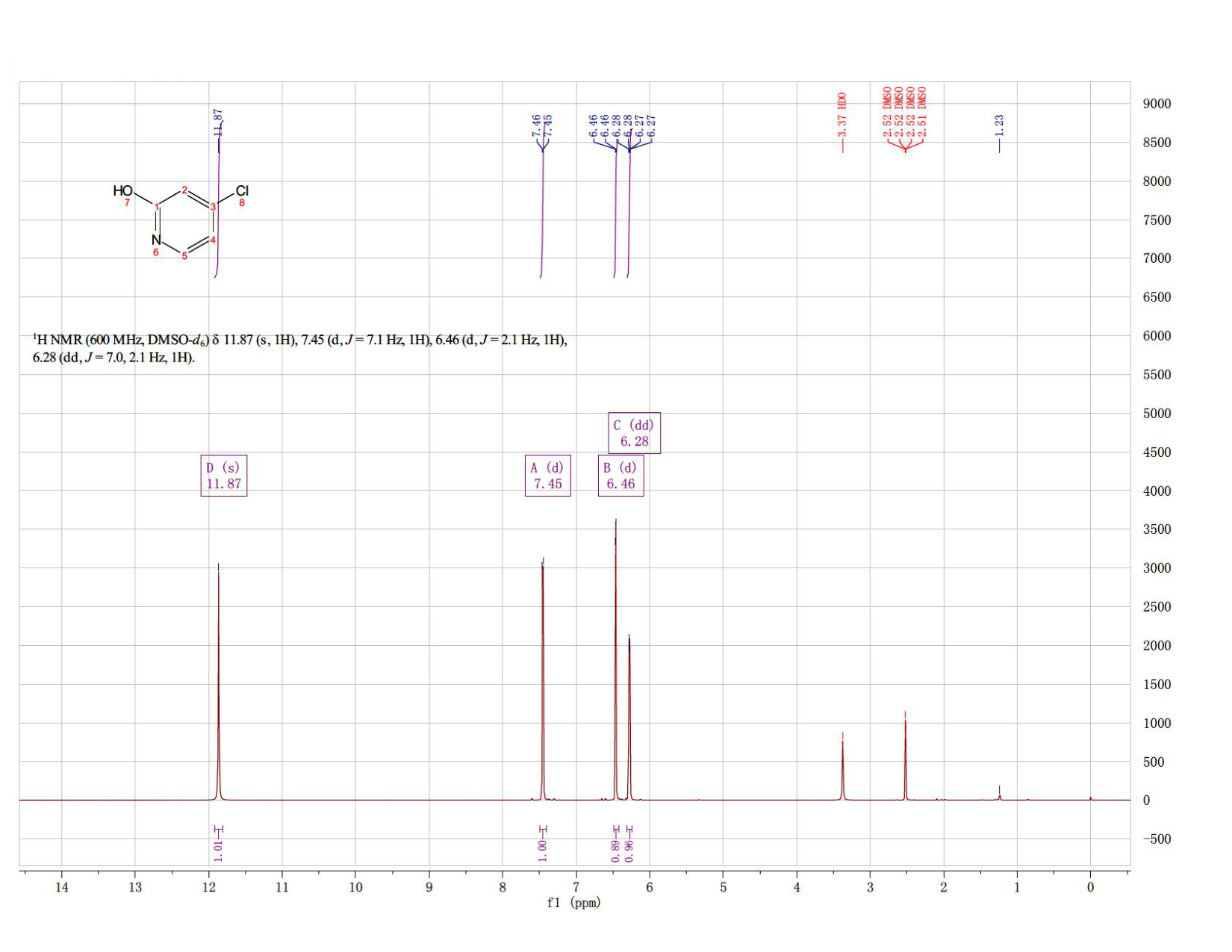Click the 7.46 peak label at top
The image size is (1232, 952).
pyautogui.click(x=535, y=125)
